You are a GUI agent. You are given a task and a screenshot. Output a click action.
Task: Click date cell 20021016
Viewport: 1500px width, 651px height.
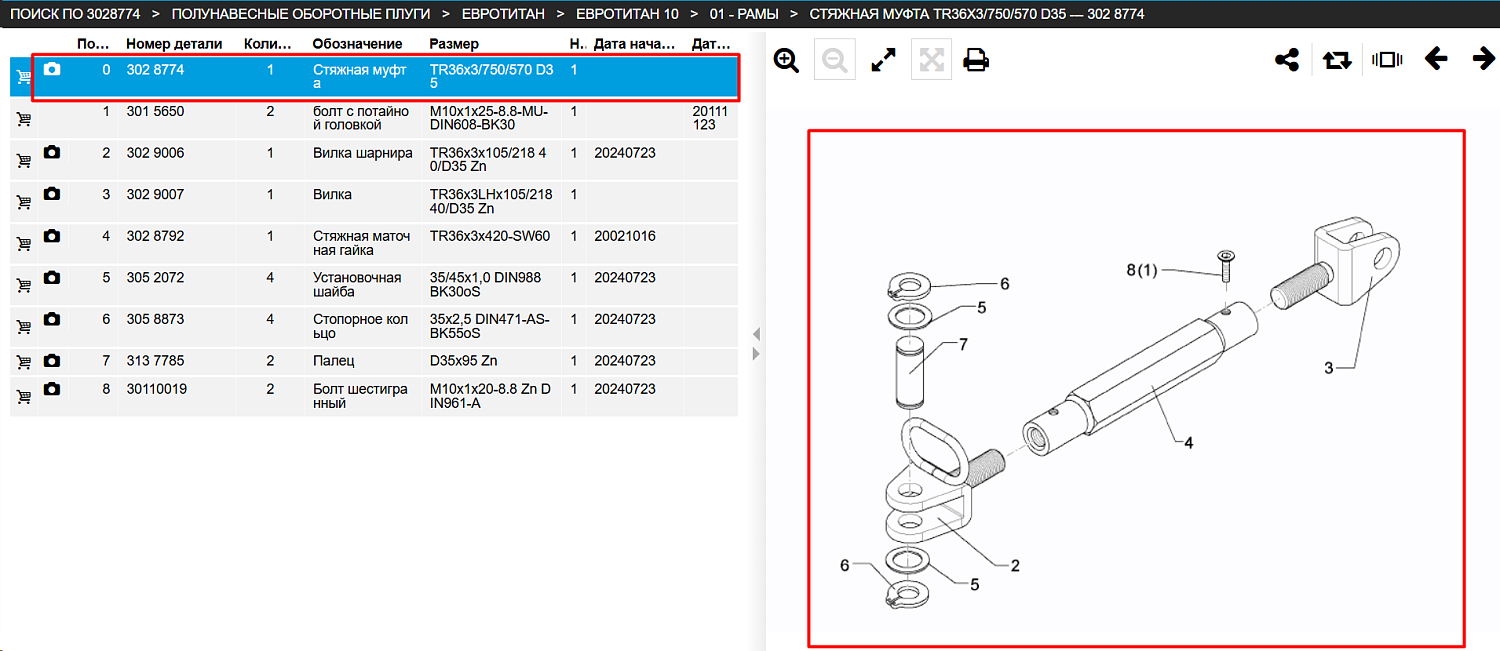pos(625,236)
